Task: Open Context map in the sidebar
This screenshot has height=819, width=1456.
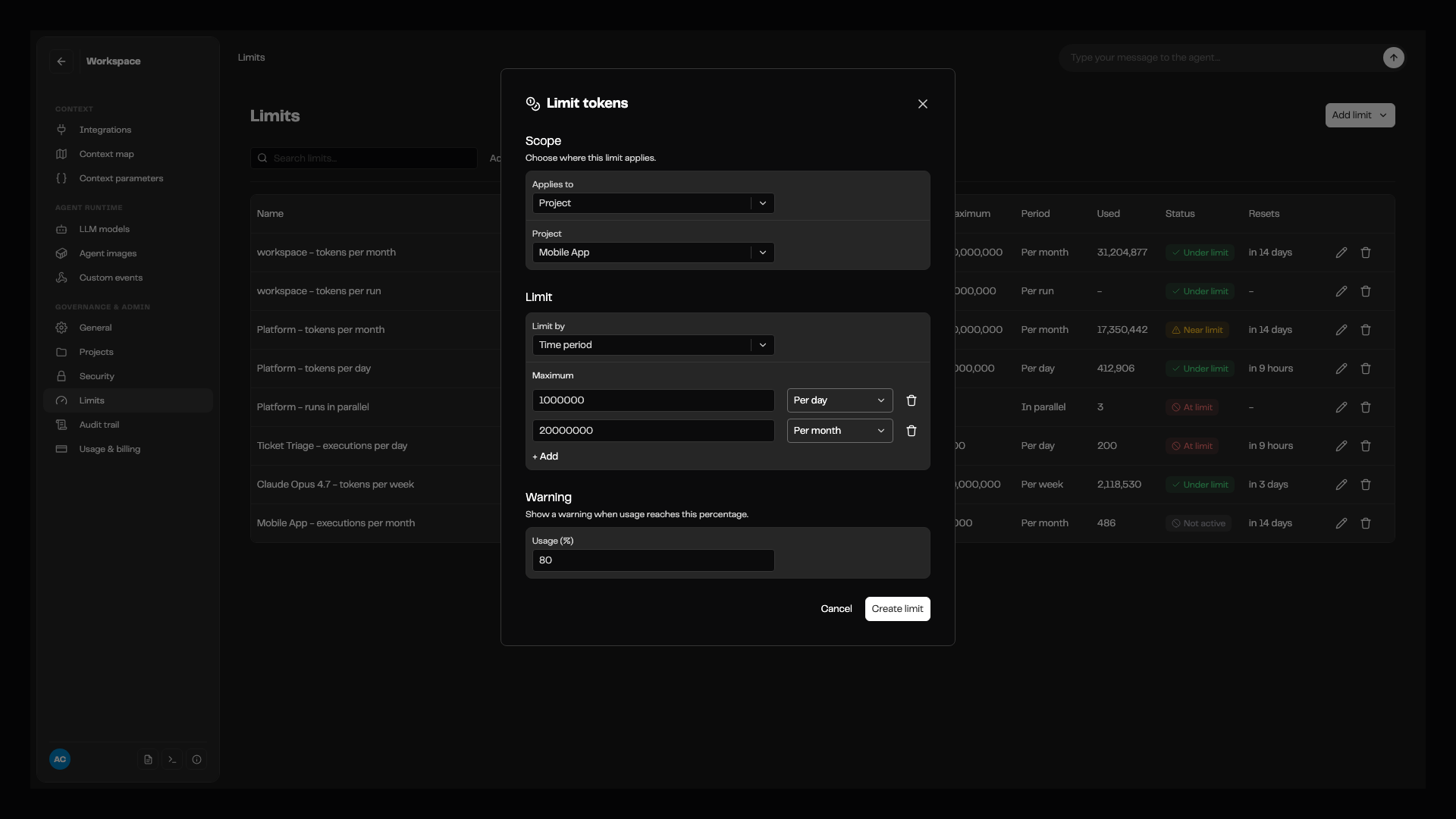Action: [x=128, y=154]
